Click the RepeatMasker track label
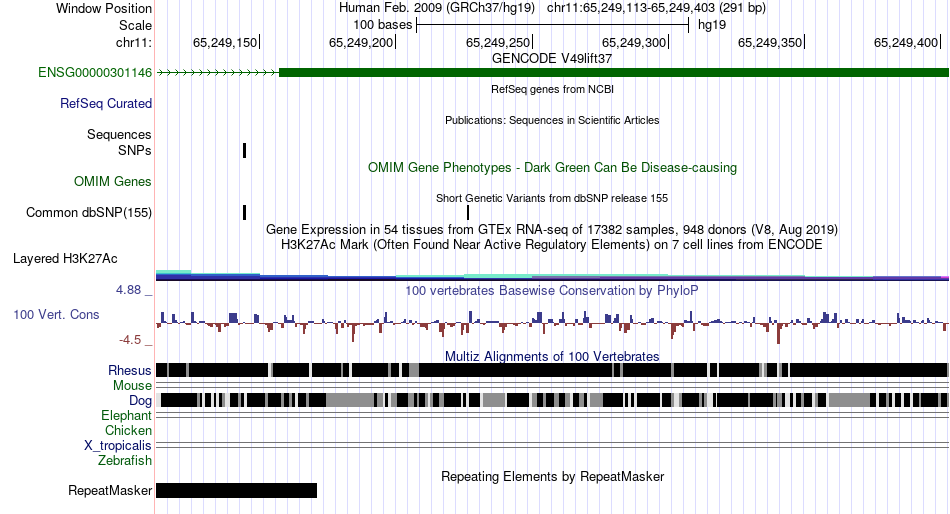 [x=110, y=490]
